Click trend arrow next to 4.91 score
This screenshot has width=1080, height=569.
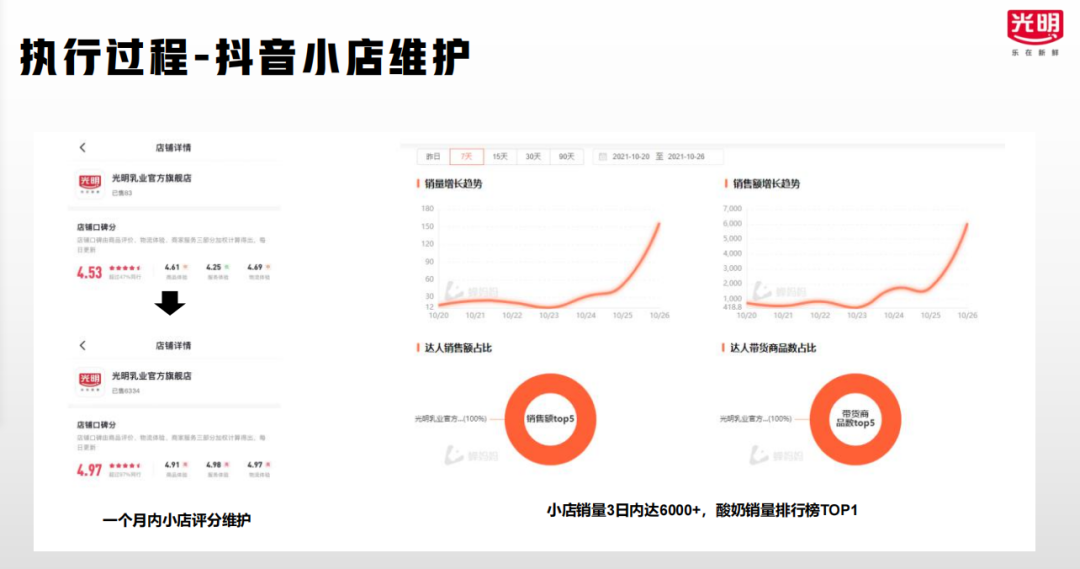pyautogui.click(x=185, y=465)
